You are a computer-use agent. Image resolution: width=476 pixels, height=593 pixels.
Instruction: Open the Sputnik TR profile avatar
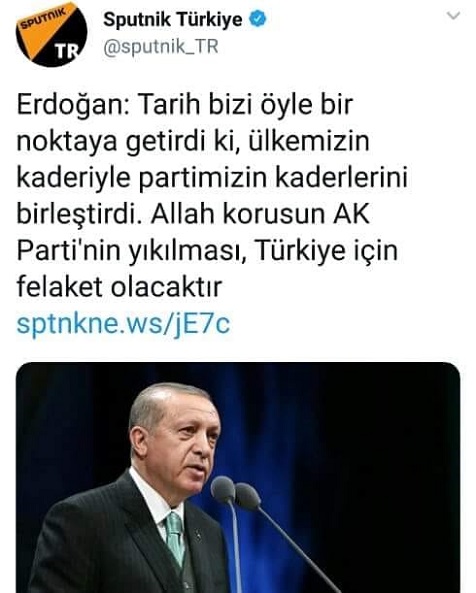[51, 33]
